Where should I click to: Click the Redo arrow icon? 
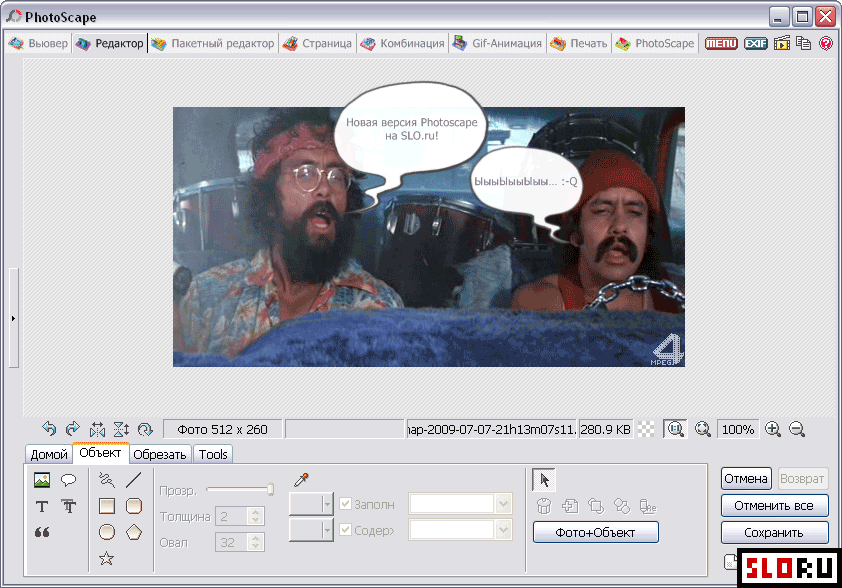72,429
